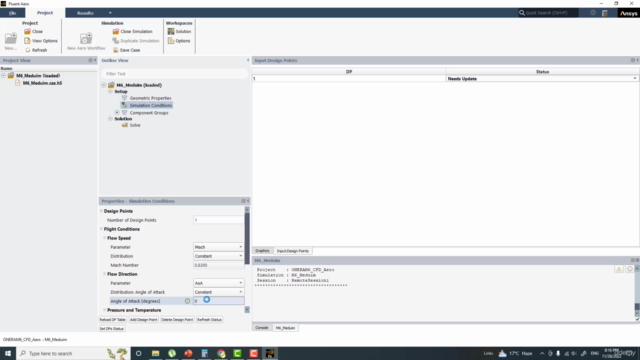This screenshot has width=640, height=360.
Task: Click warning icon in console panel
Action: pos(619,269)
